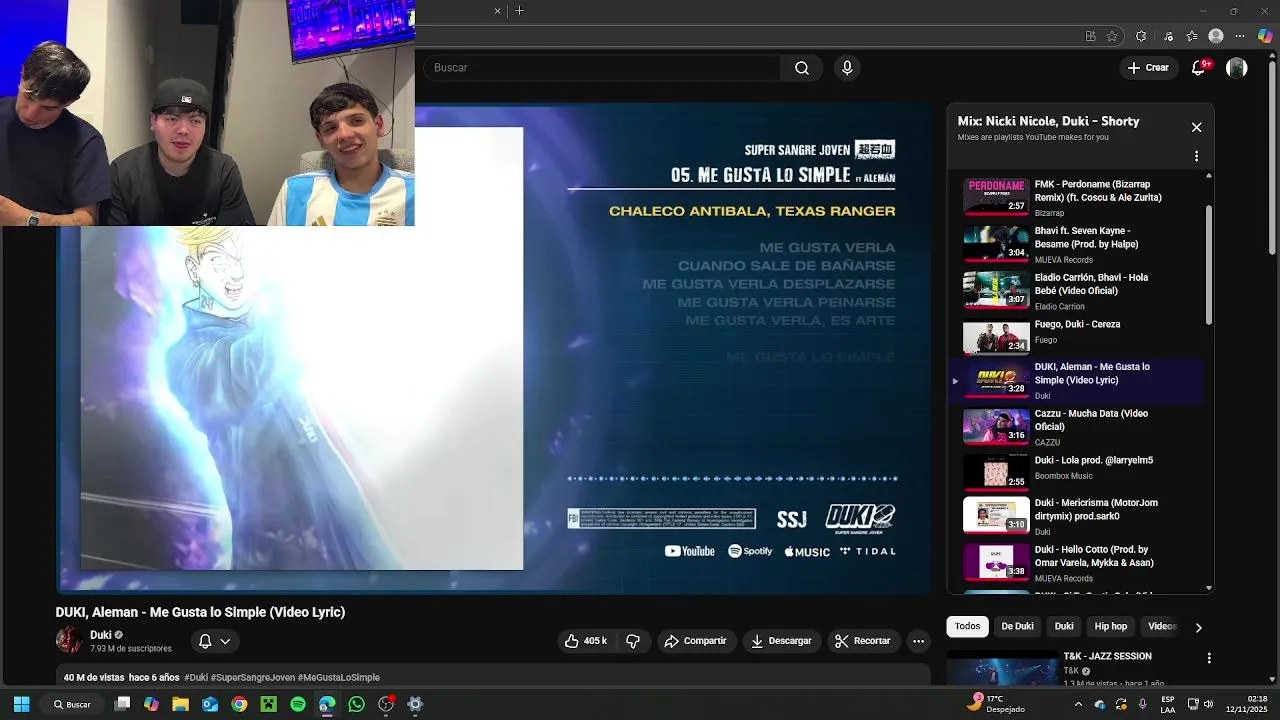The height and width of the screenshot is (720, 1280).
Task: Open the Mix playlist options menu
Action: (1196, 156)
